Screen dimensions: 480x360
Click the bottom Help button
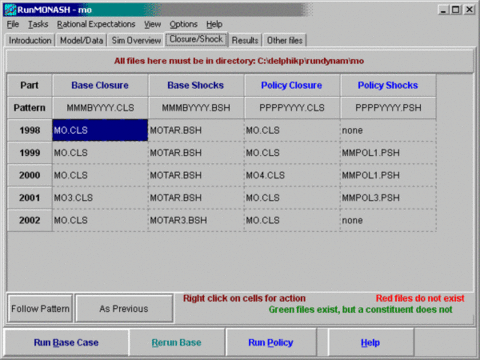(370, 342)
